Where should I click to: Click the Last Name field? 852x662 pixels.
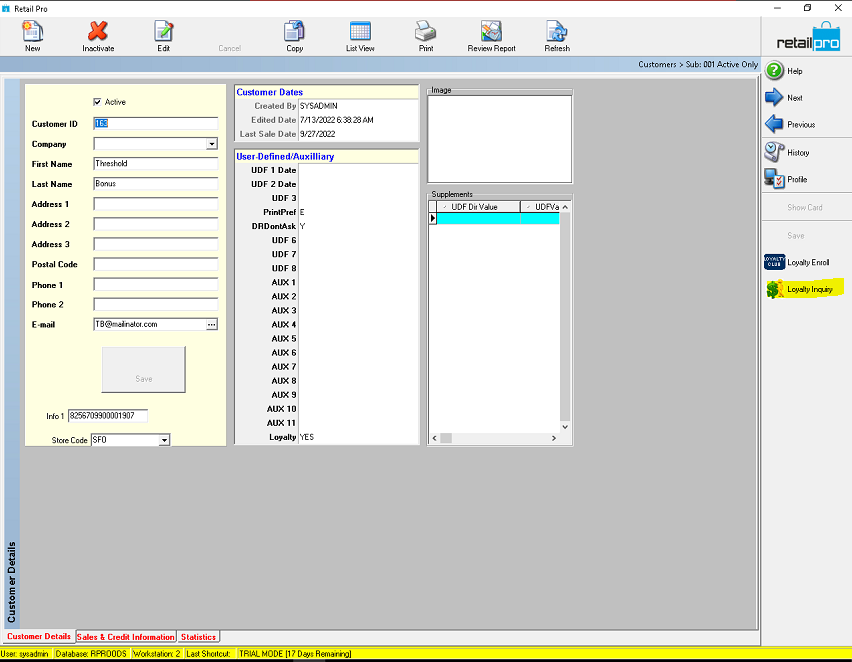tap(155, 184)
